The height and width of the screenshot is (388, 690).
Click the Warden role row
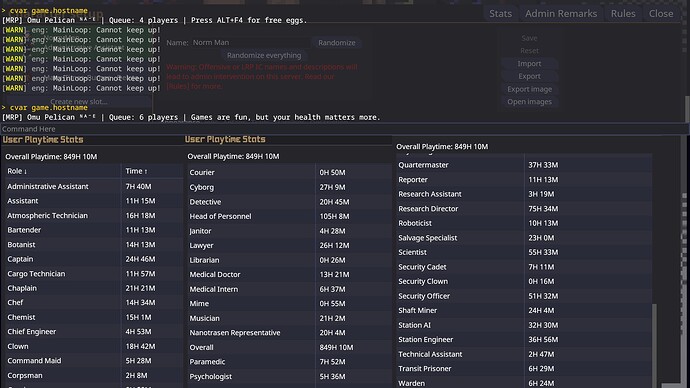pos(524,383)
